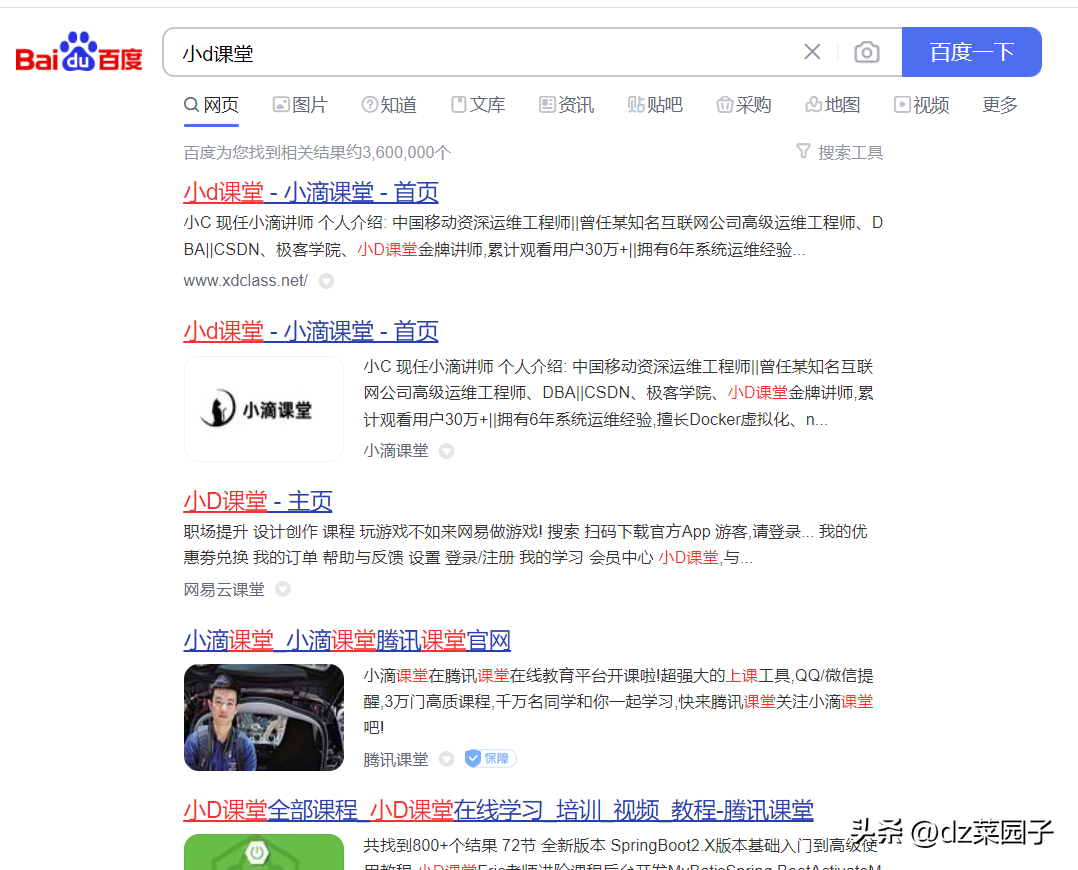Open the dropdown arrow beside 网易云课堂

click(x=282, y=589)
